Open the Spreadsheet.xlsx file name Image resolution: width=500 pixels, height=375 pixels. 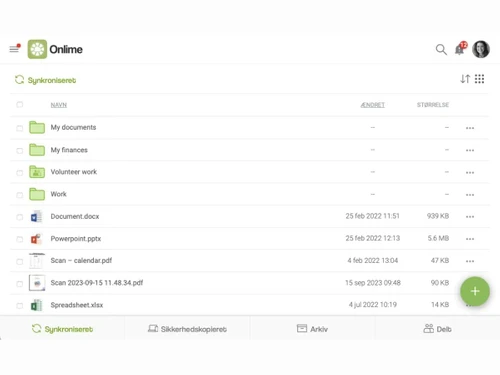77,305
